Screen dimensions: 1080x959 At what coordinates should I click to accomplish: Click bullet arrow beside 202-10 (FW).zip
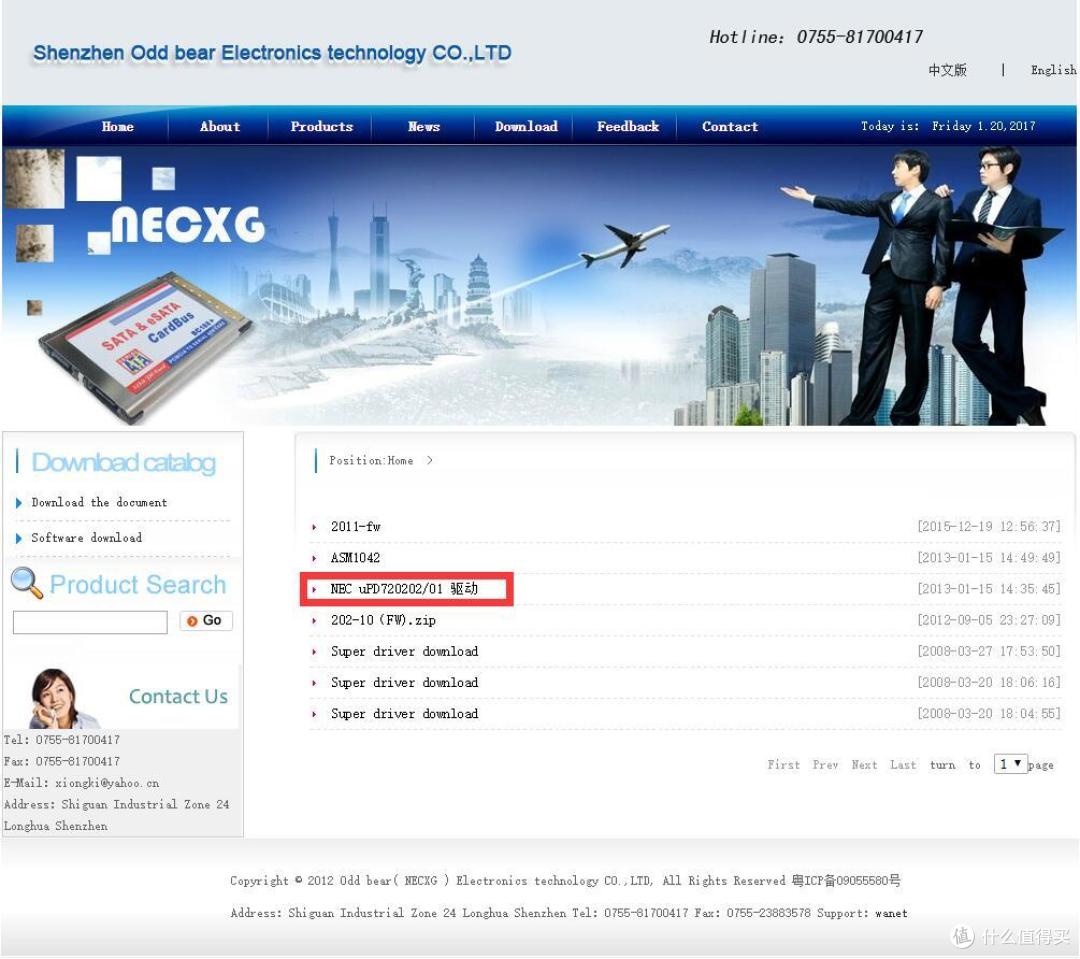click(x=314, y=621)
